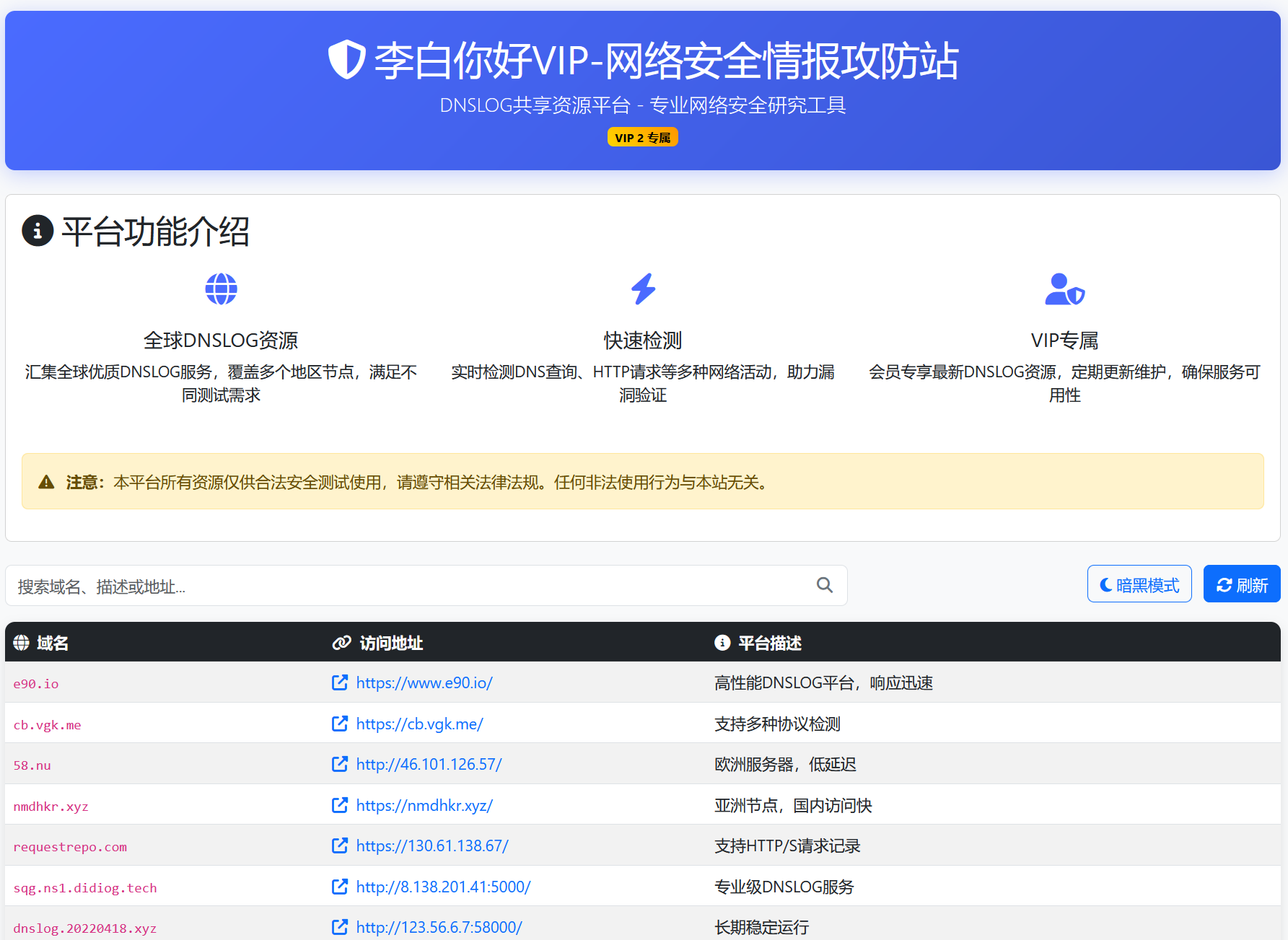Viewport: 1288px width, 940px height.
Task: Click description 高性能DNSLOG平台，响应迅速
Action: (x=823, y=682)
